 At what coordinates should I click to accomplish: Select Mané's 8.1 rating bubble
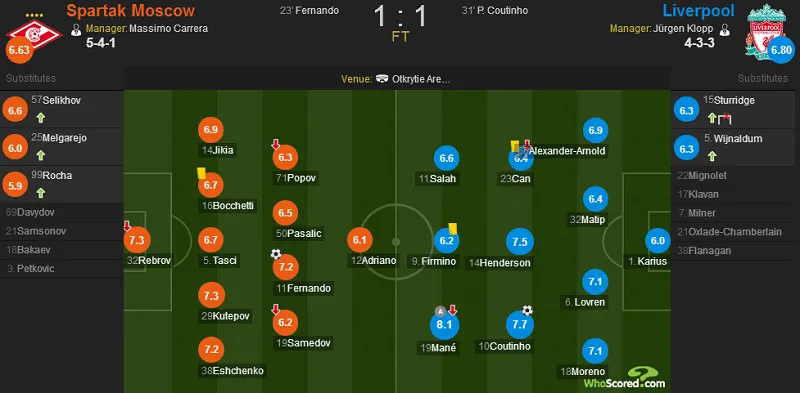click(445, 326)
